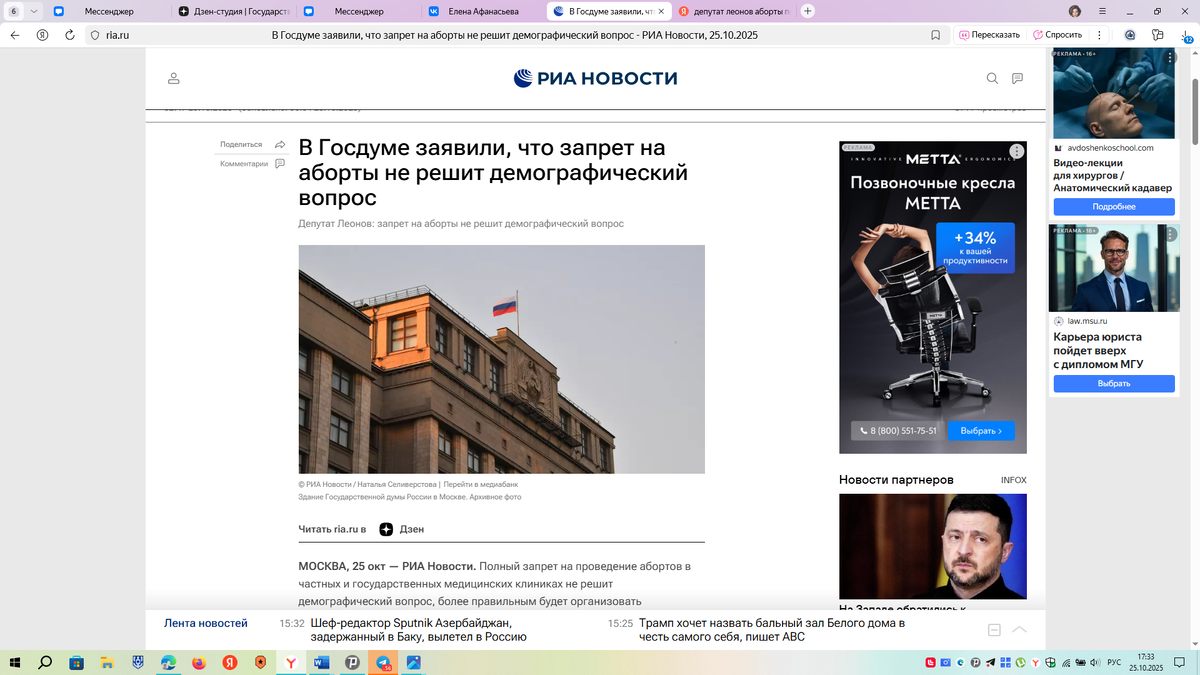The height and width of the screenshot is (675, 1200).
Task: Open Telegram from the system tray
Action: click(x=990, y=662)
